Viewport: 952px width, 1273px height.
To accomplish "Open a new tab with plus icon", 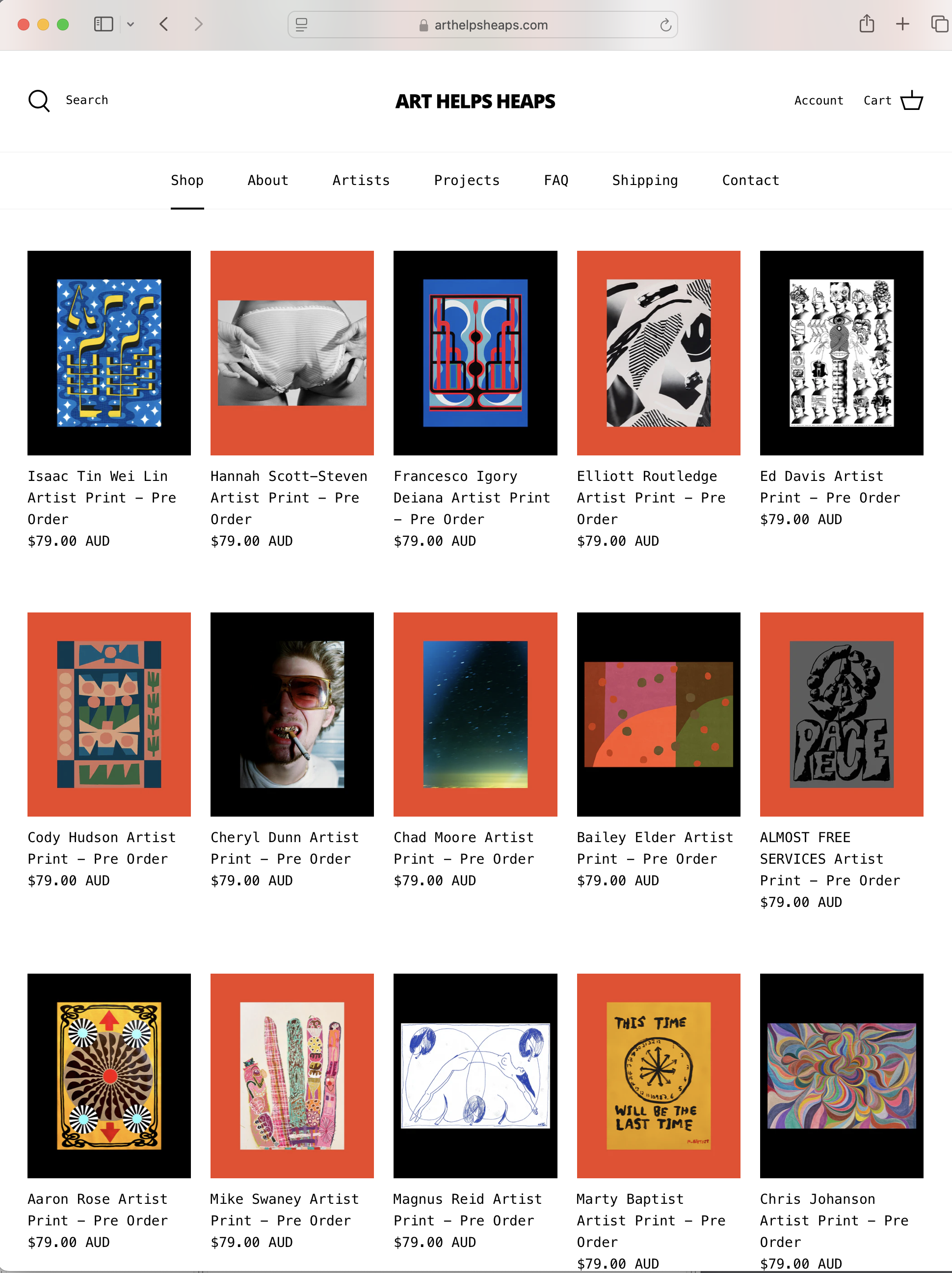I will [x=902, y=24].
